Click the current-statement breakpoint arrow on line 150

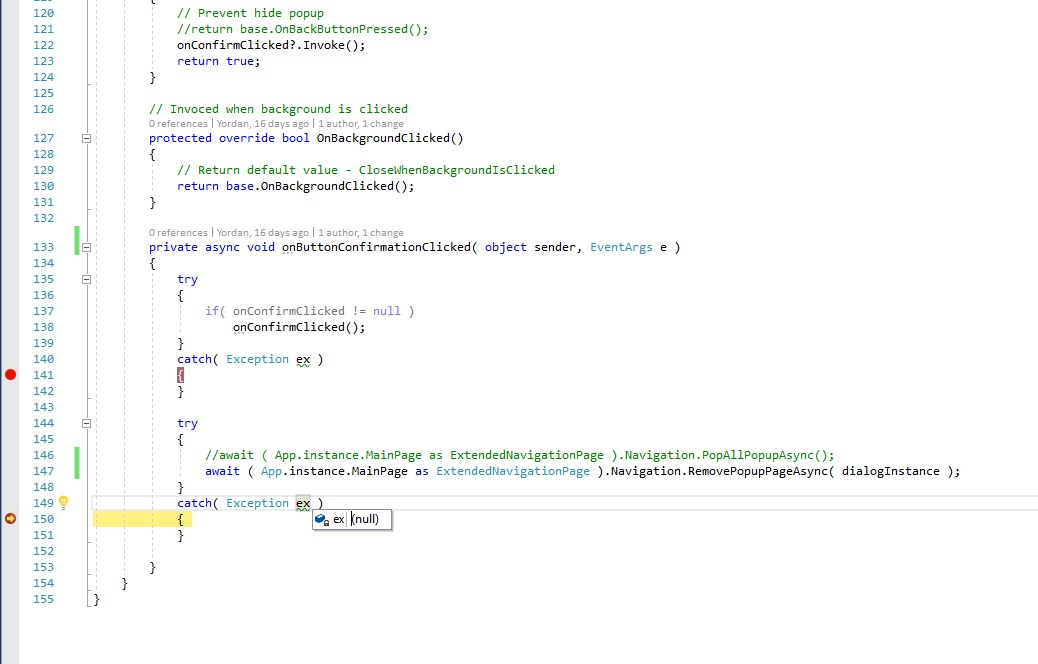pos(10,518)
